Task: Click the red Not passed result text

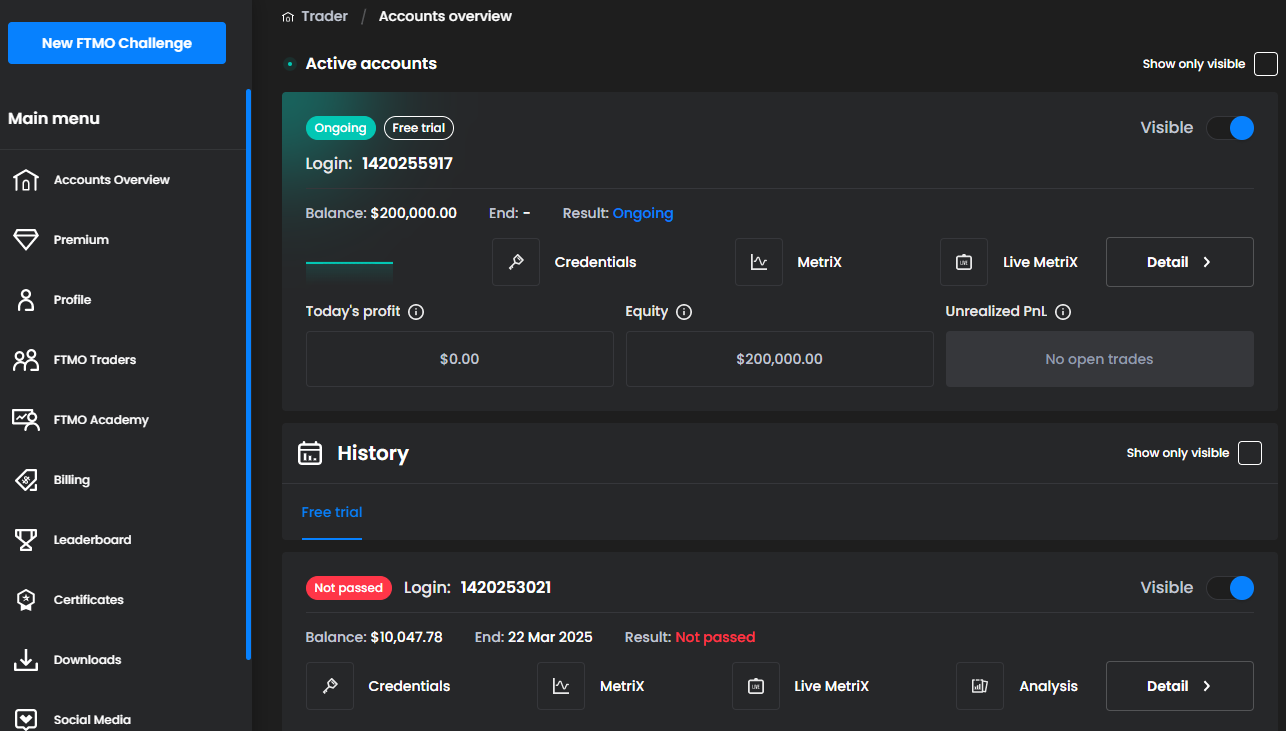Action: (715, 637)
